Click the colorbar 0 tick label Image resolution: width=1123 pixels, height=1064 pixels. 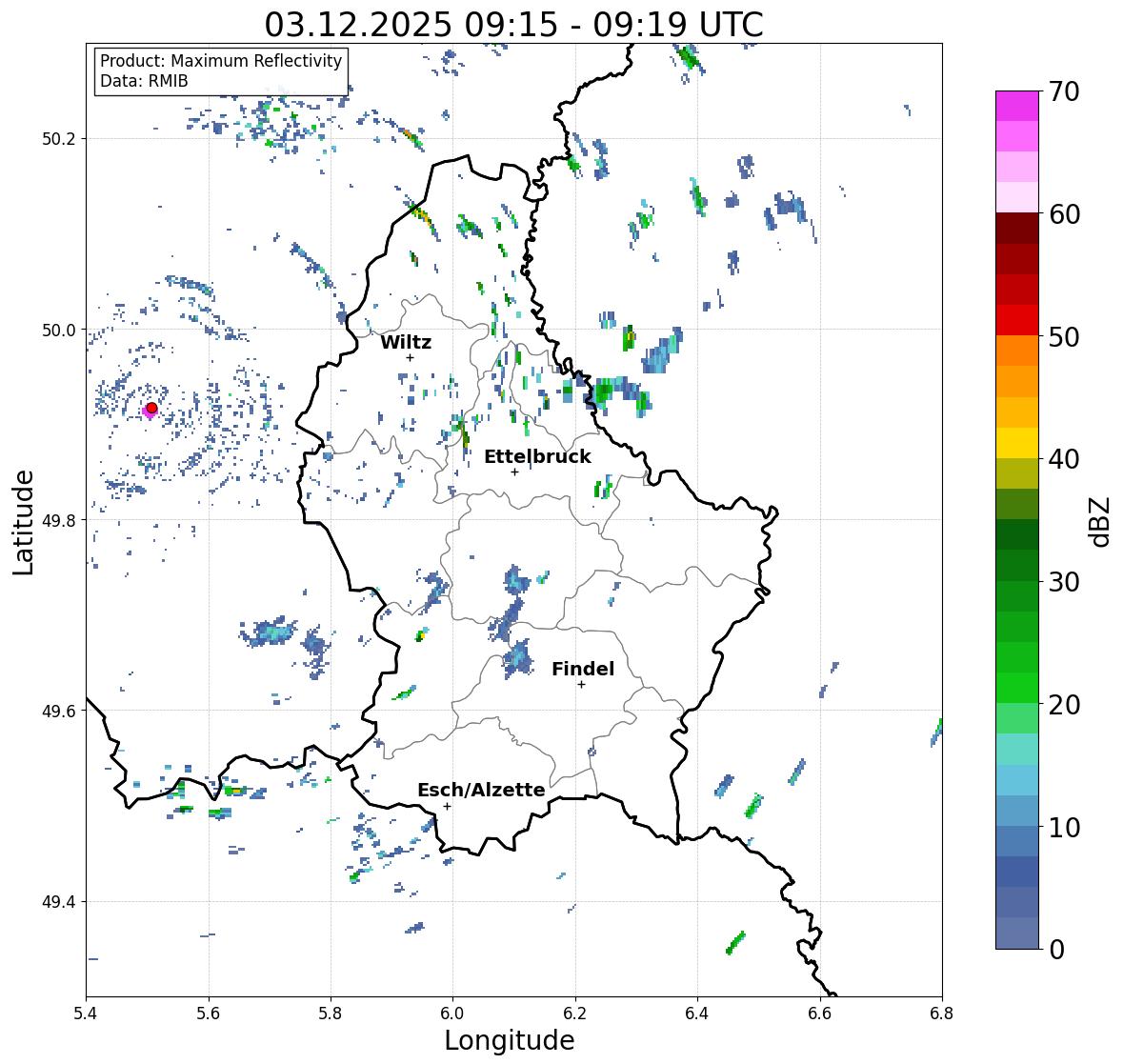click(1056, 950)
